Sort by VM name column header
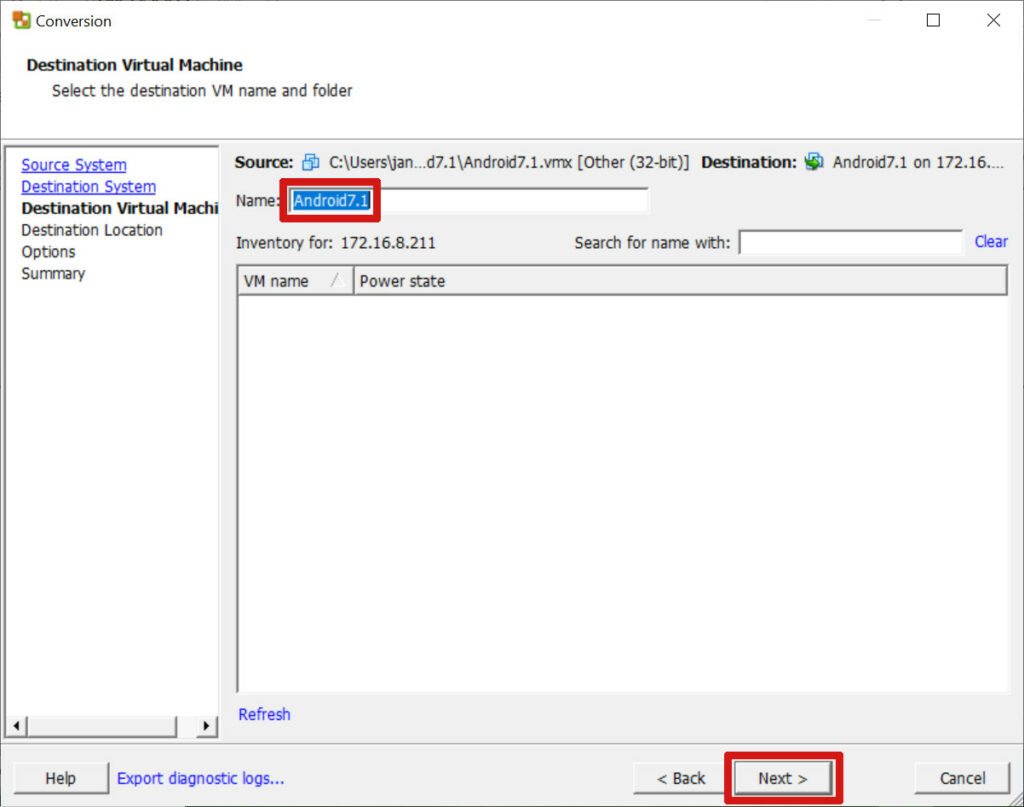The height and width of the screenshot is (807, 1024). [x=295, y=281]
